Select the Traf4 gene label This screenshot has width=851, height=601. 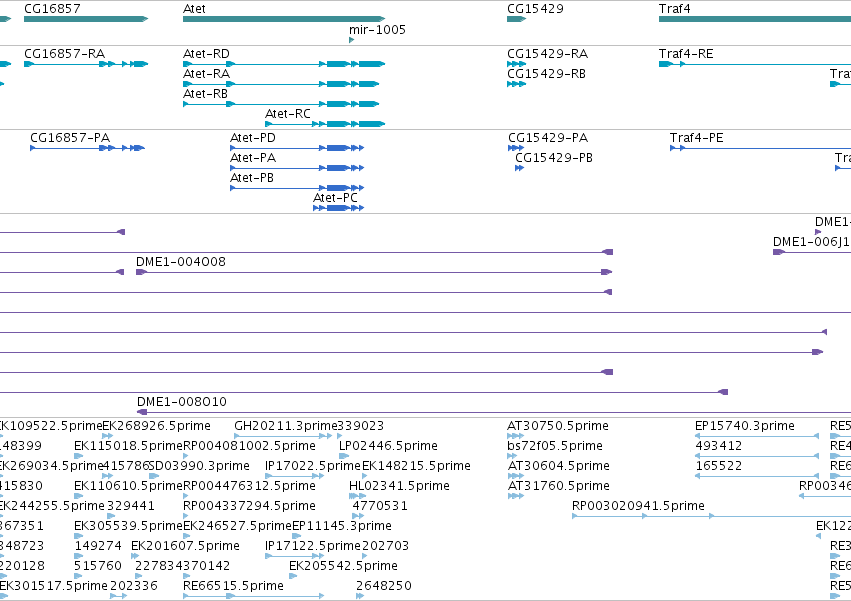pyautogui.click(x=674, y=9)
